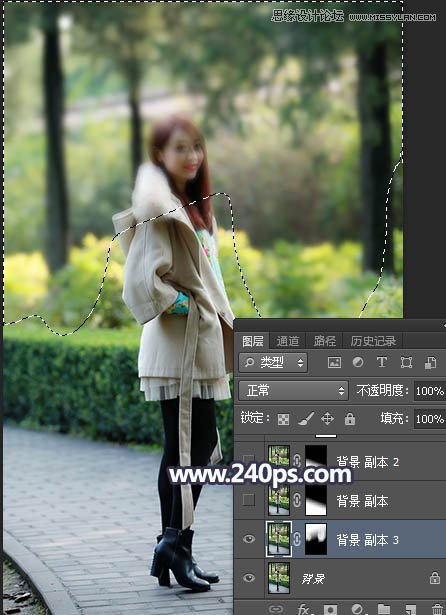Delete layer trash icon

click(x=437, y=609)
